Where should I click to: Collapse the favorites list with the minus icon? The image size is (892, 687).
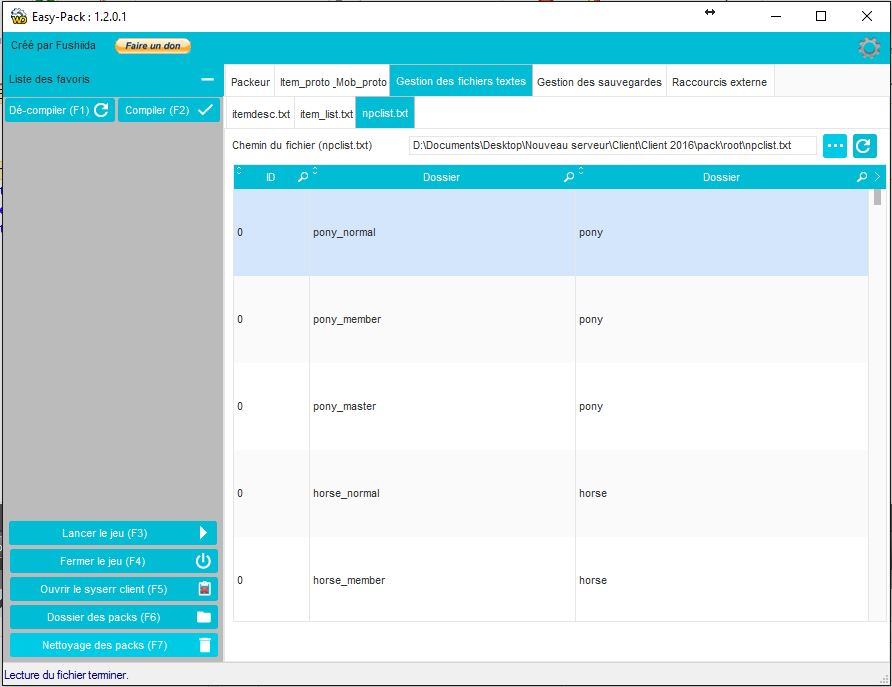(208, 80)
